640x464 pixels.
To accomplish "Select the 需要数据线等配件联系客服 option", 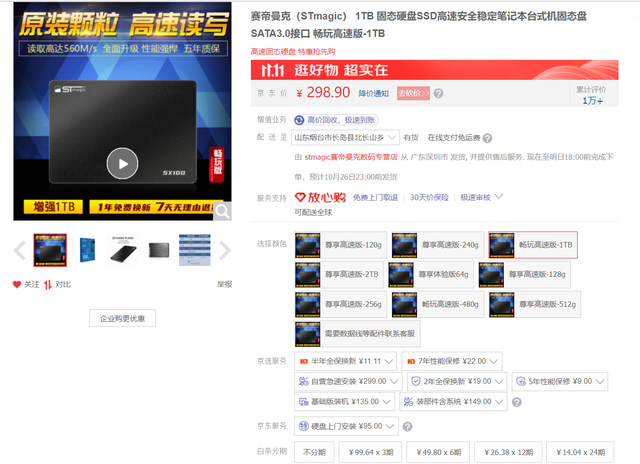I will [357, 334].
